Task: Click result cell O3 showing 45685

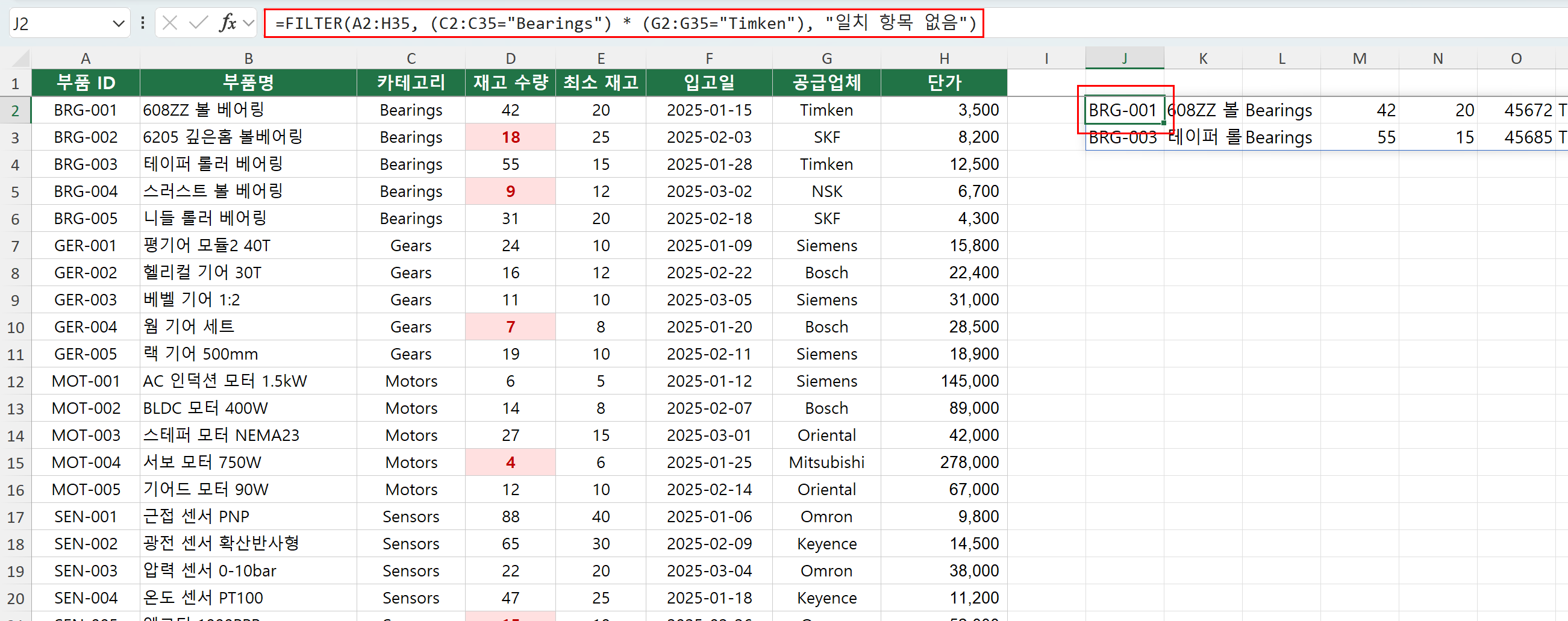Action: 1516,137
